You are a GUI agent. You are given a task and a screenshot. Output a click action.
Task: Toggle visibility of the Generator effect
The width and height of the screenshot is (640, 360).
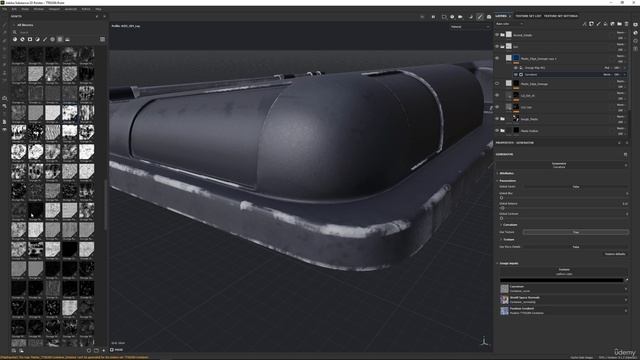pos(516,75)
